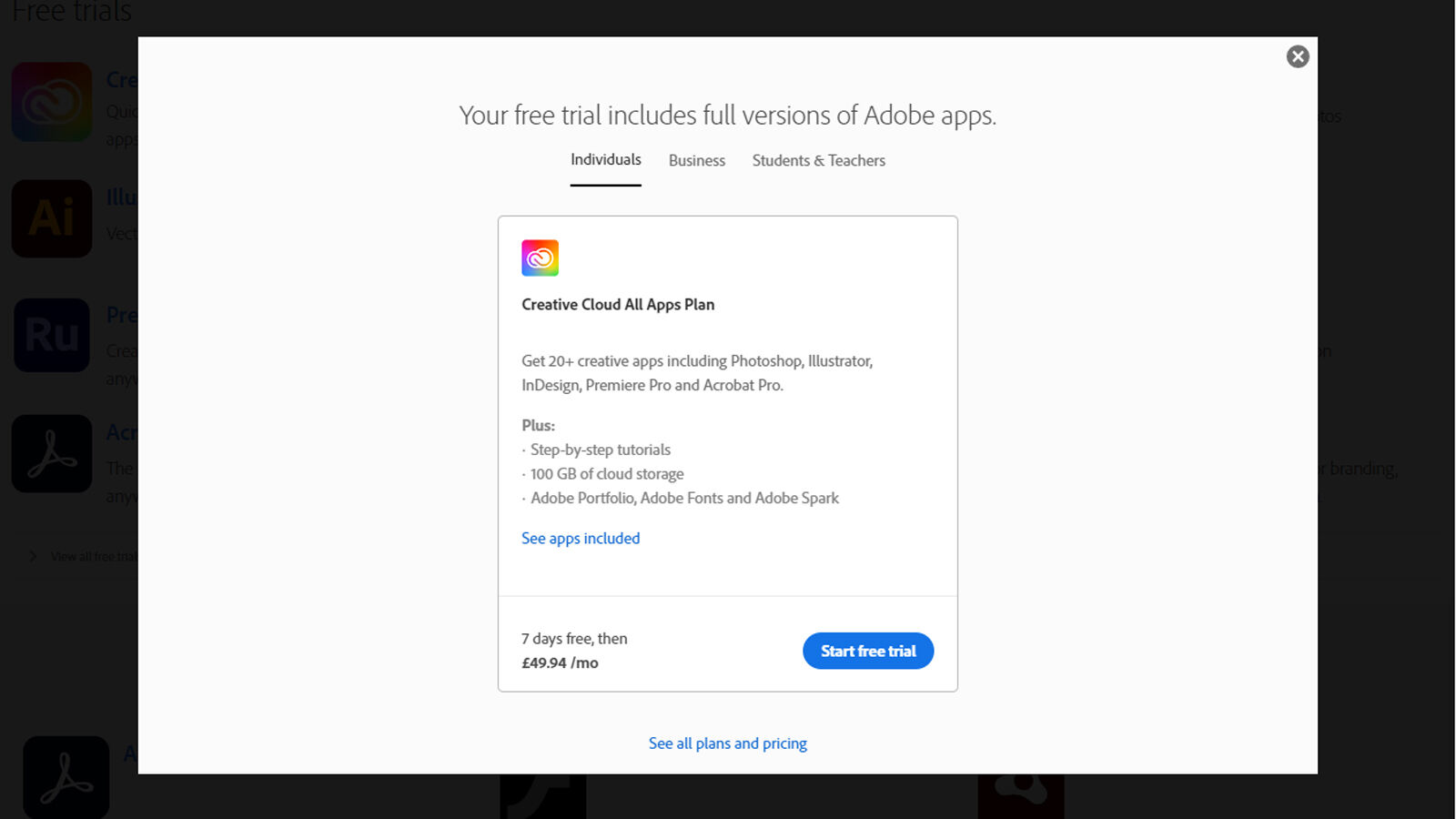This screenshot has width=1456, height=819.
Task: Click the Premiere Rush Ru icon
Action: pos(52,335)
